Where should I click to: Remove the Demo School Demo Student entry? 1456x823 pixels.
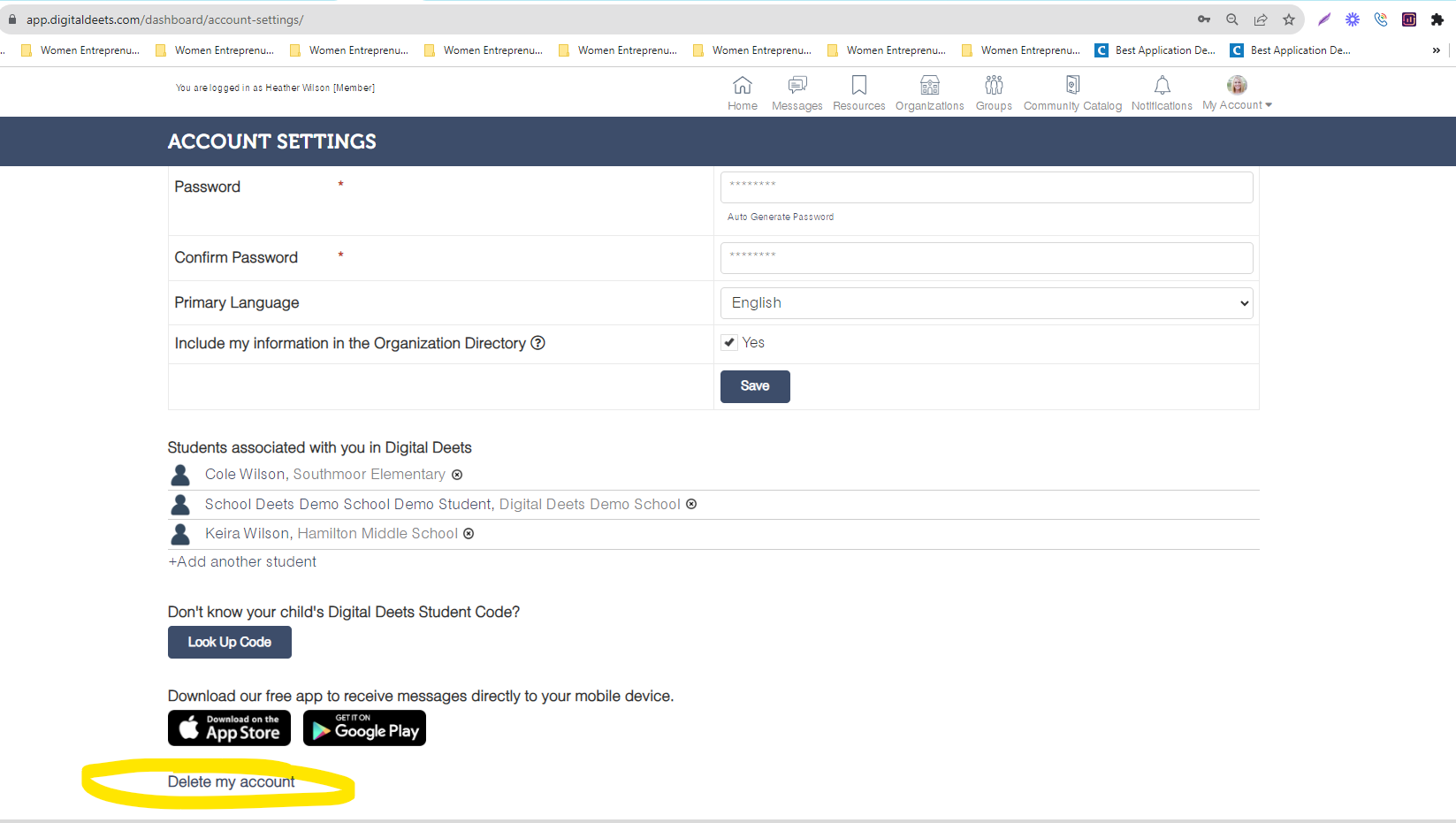pyautogui.click(x=691, y=504)
